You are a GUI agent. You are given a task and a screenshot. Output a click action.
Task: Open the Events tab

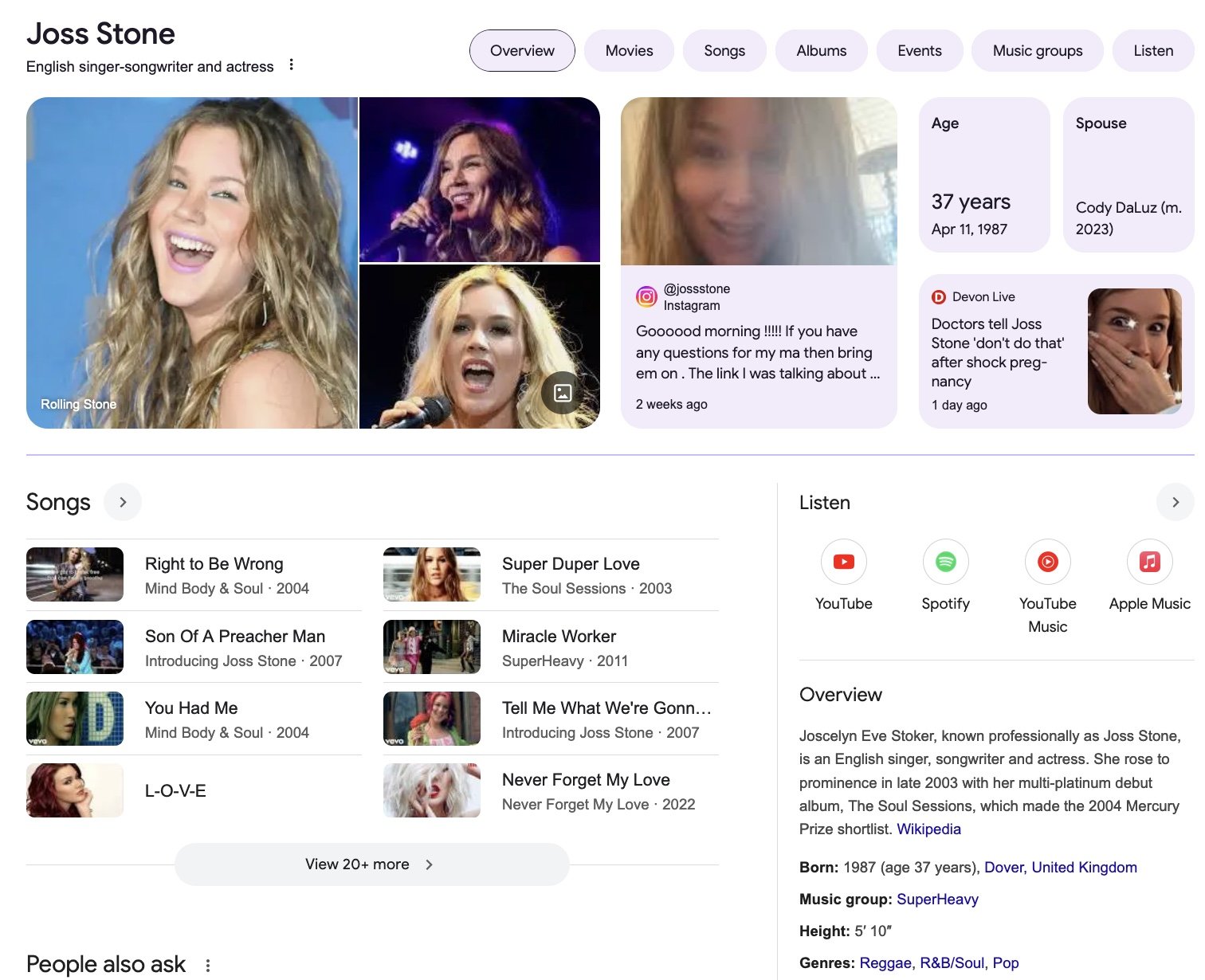click(920, 51)
